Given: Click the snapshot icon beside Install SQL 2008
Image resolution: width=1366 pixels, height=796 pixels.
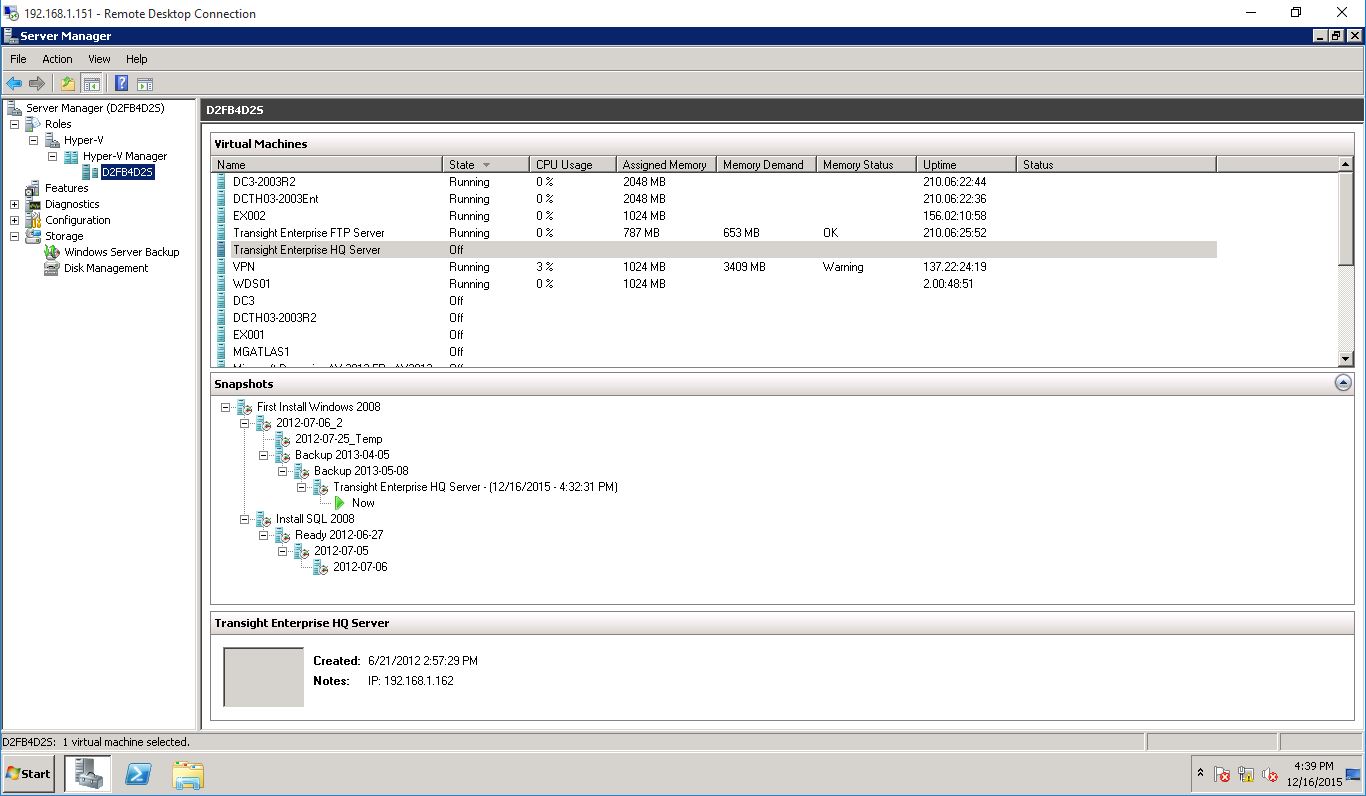Looking at the screenshot, I should pyautogui.click(x=264, y=519).
